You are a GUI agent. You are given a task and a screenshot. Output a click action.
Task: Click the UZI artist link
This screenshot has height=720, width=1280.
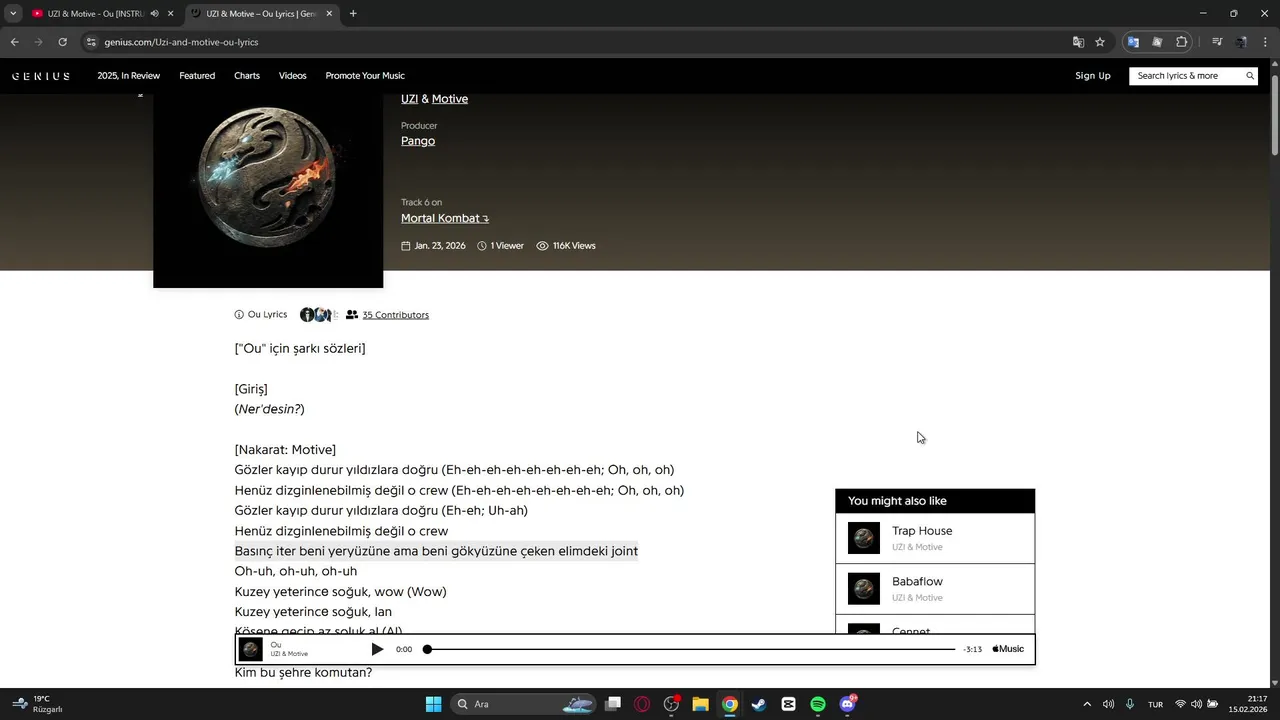tap(409, 99)
